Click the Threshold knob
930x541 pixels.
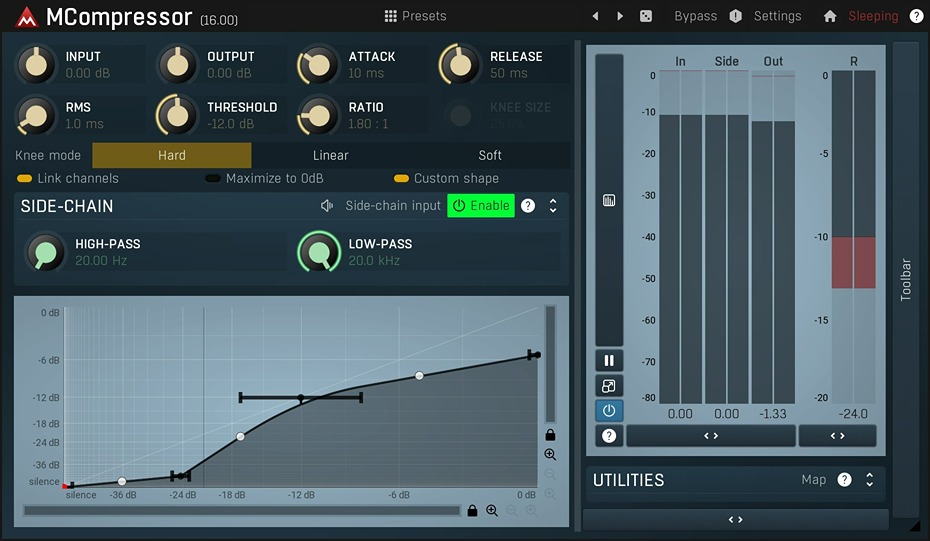[x=178, y=115]
